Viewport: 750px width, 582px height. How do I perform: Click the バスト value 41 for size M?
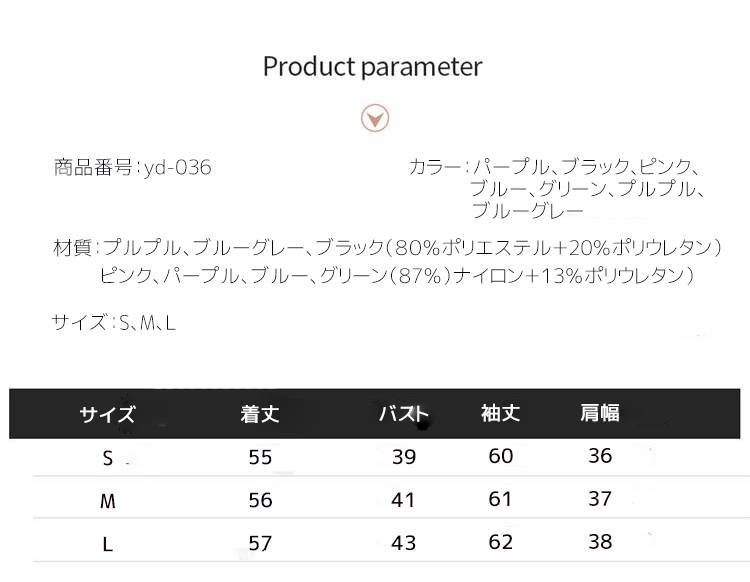click(403, 500)
